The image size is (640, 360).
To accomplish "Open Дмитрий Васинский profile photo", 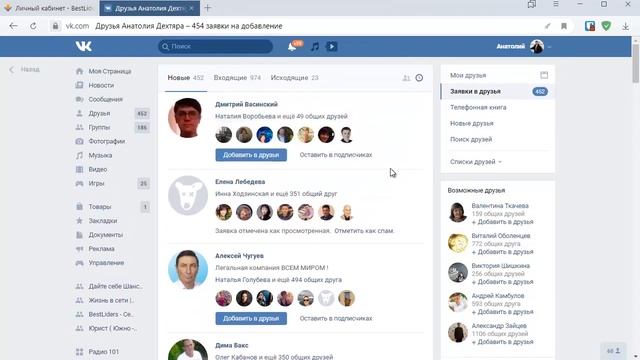I will [188, 118].
